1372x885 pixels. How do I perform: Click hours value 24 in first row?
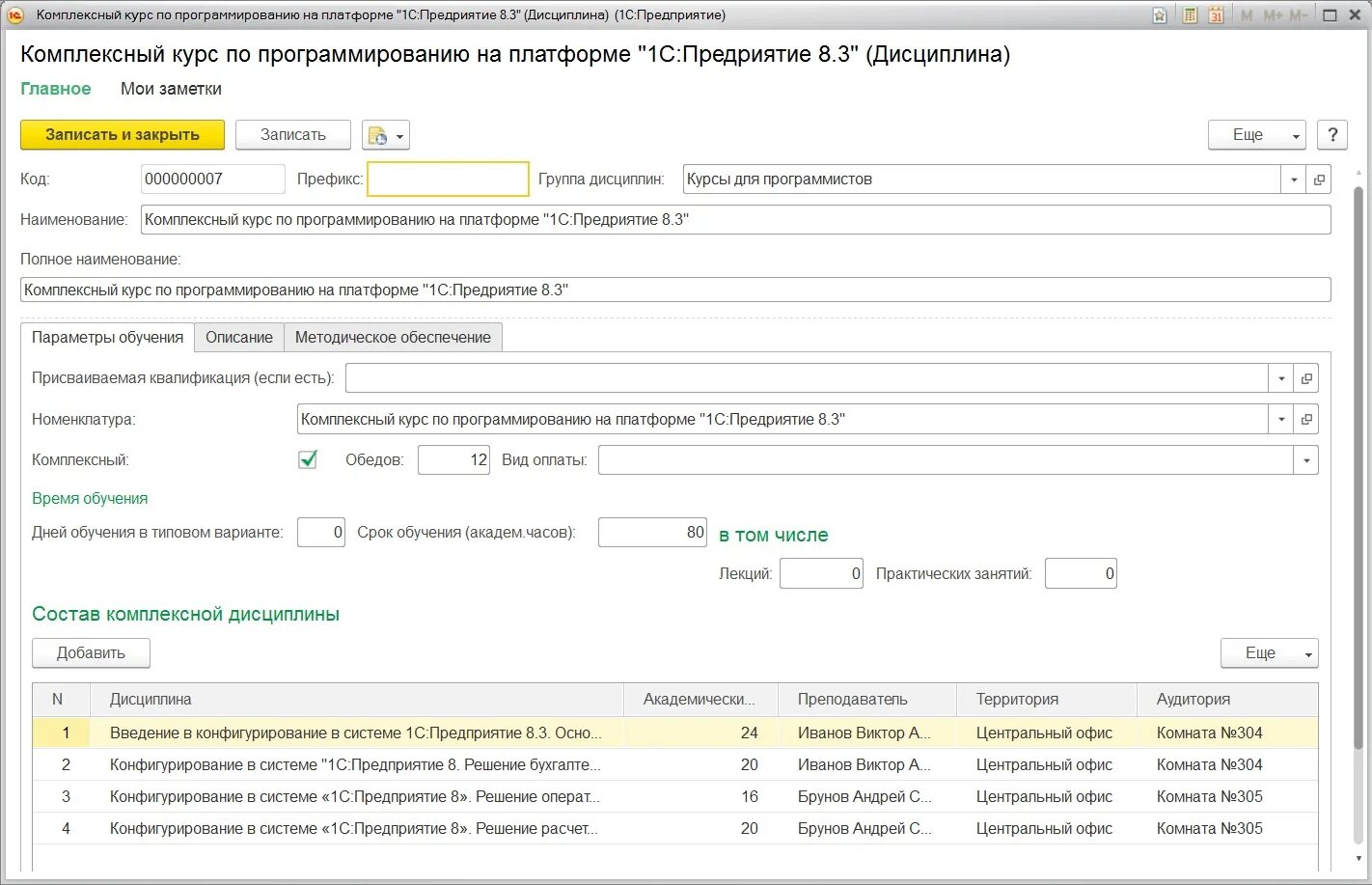(x=750, y=733)
